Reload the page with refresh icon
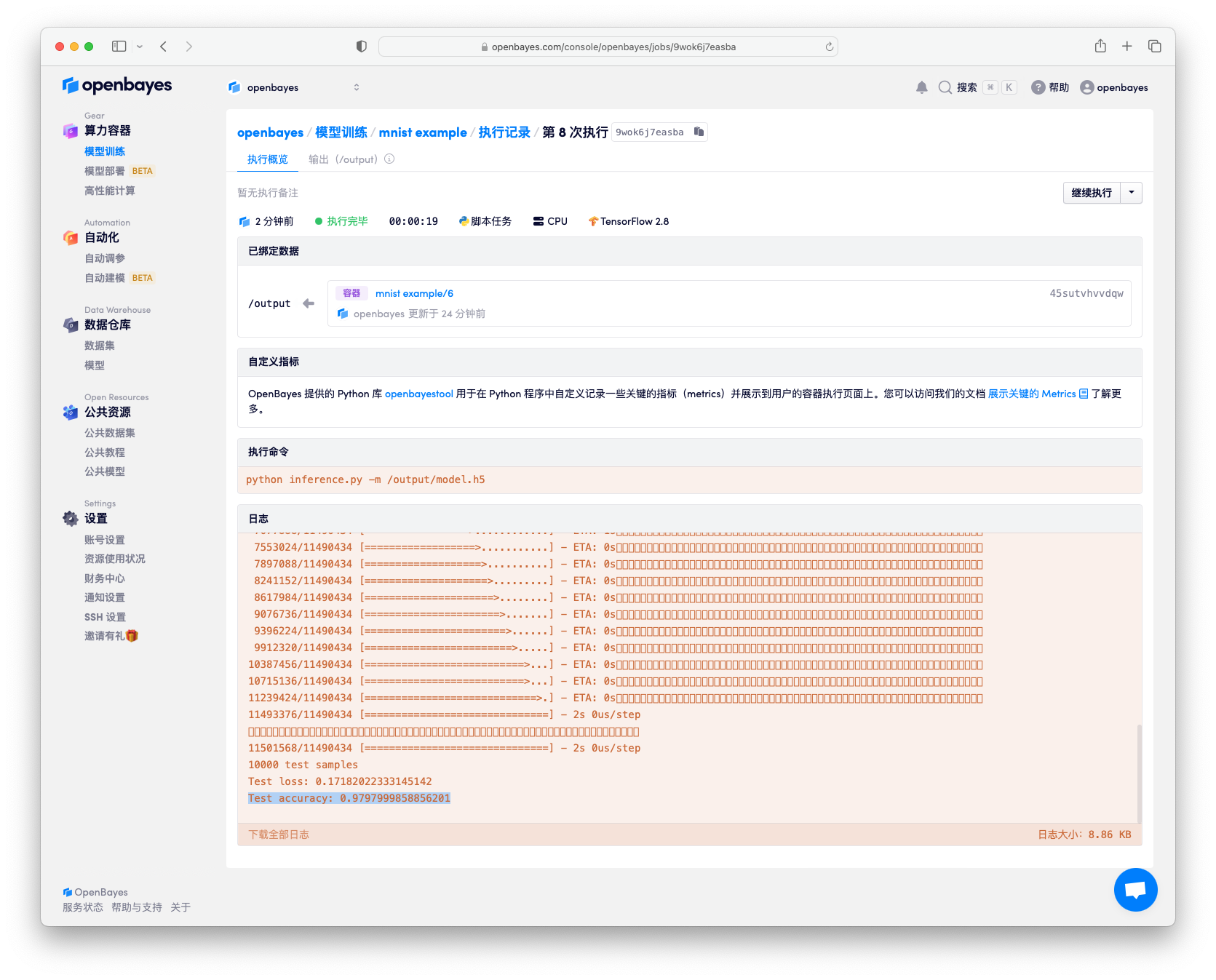Screen dimensions: 1216x980 click(x=829, y=47)
